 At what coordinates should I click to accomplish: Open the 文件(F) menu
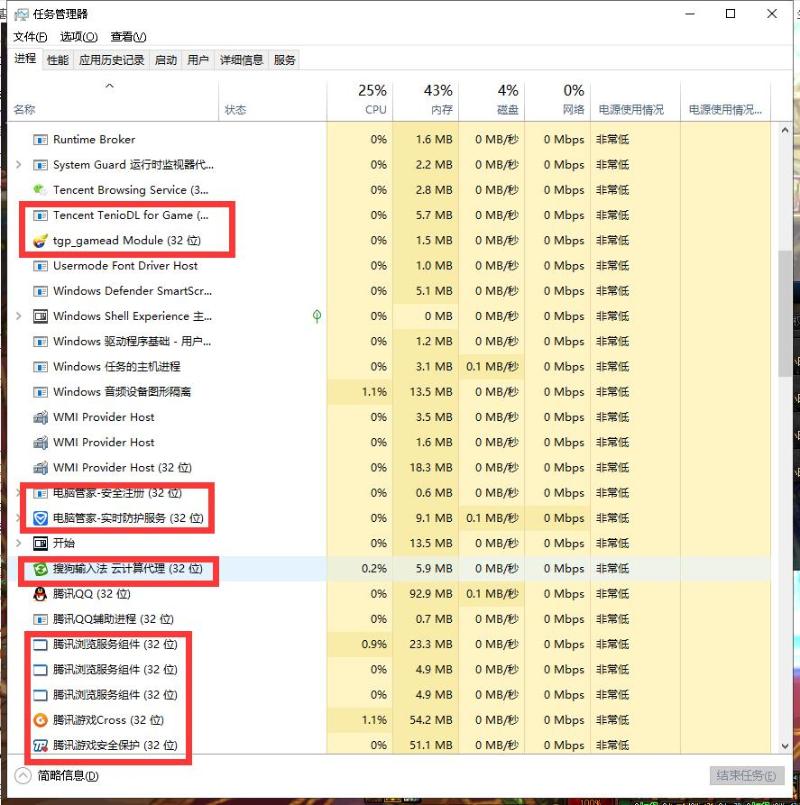tap(30, 36)
